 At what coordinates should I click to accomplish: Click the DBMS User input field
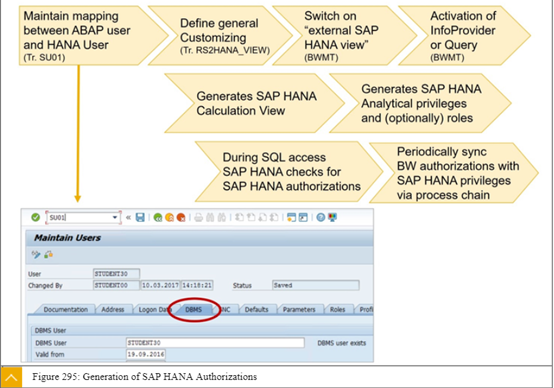pos(215,343)
